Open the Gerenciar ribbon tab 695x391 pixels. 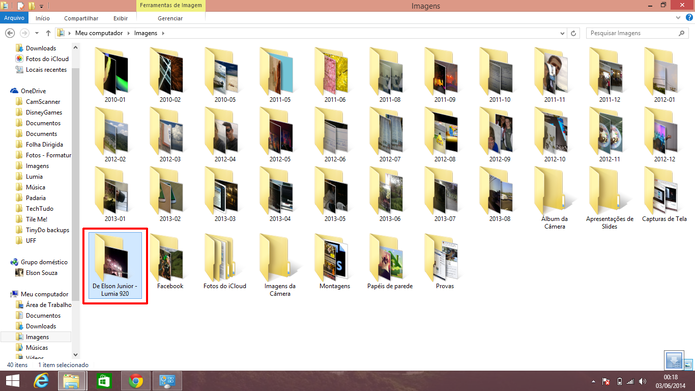[170, 18]
